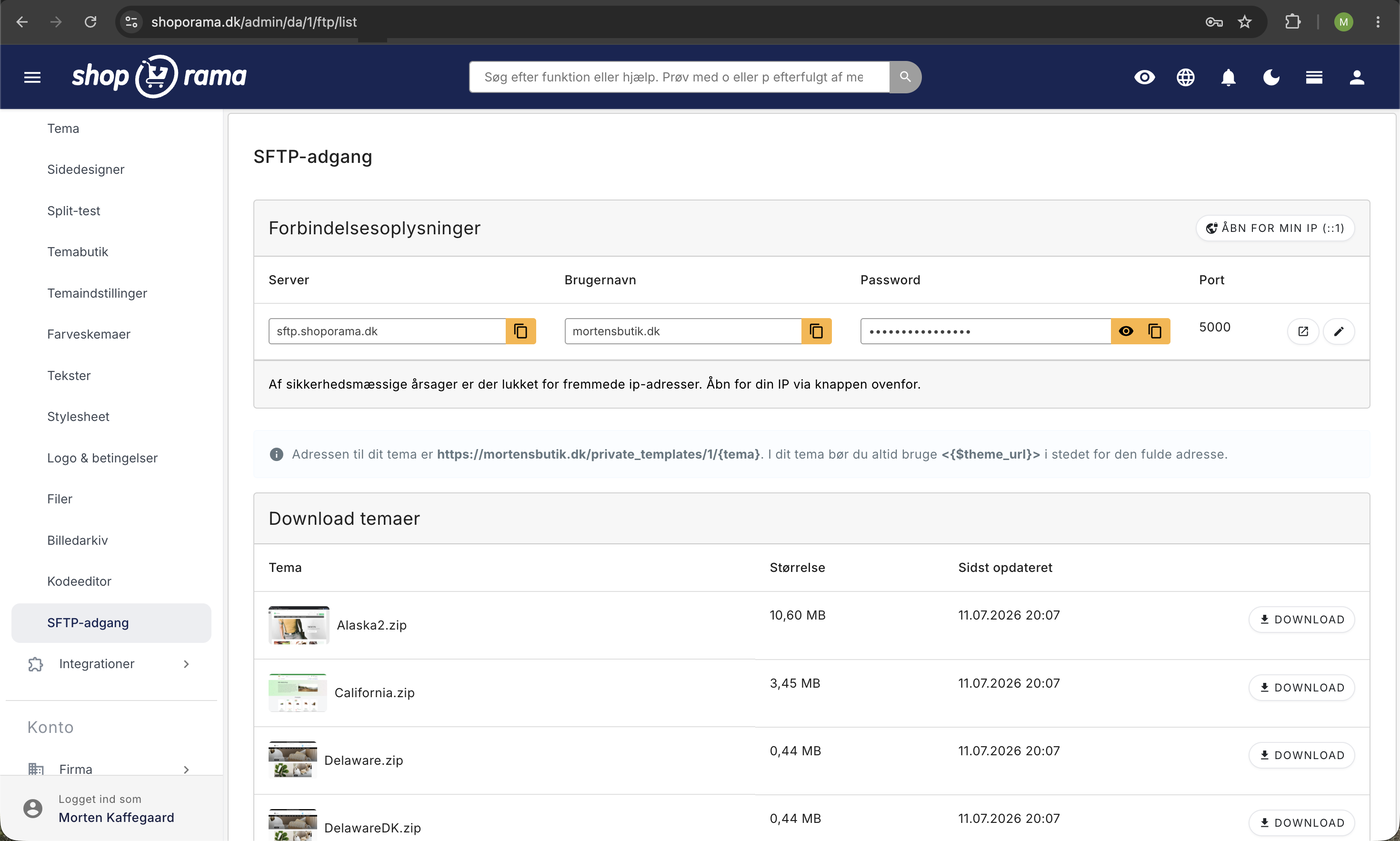
Task: Download California.zip theme
Action: click(1302, 687)
